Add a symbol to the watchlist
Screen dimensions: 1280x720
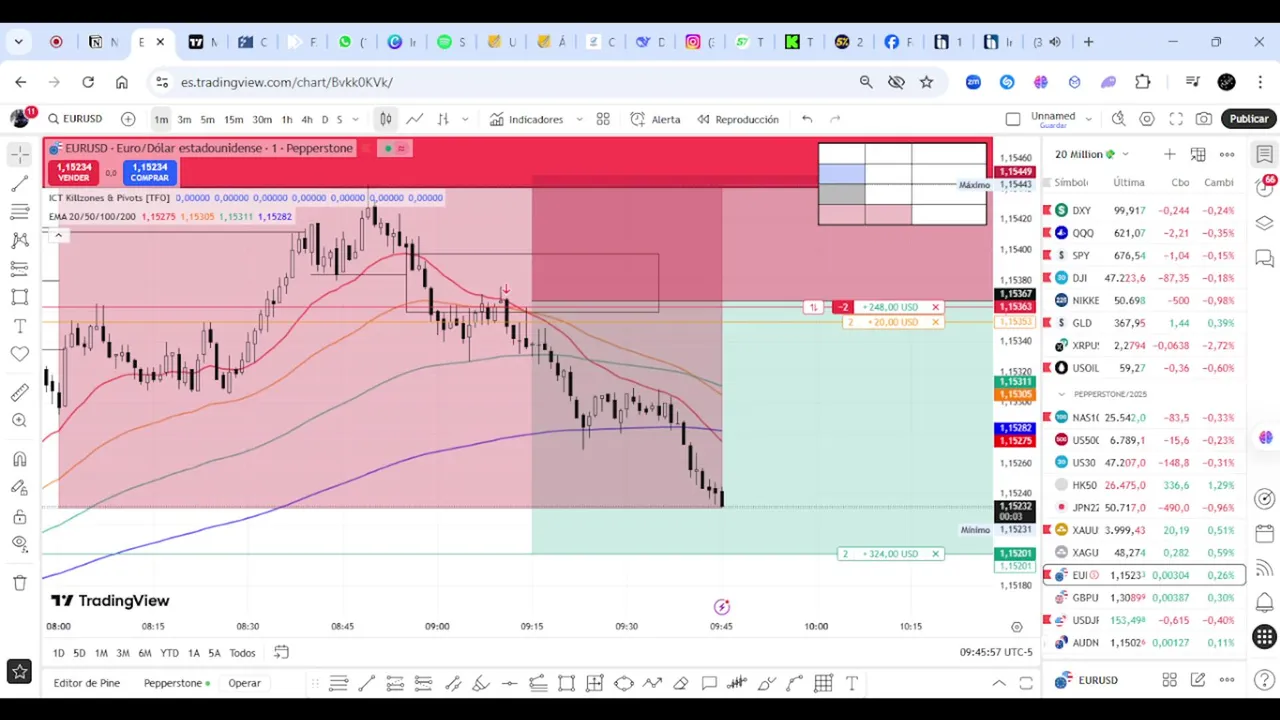click(1169, 154)
